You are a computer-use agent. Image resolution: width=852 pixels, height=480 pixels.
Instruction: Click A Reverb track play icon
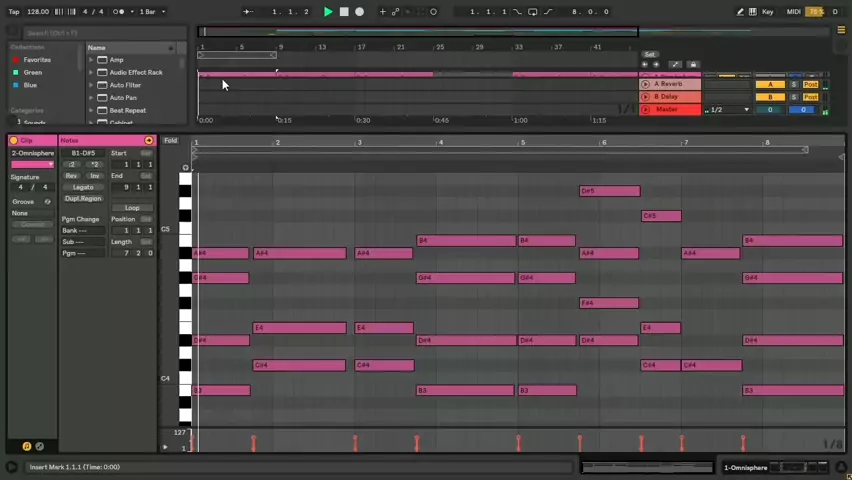point(646,84)
